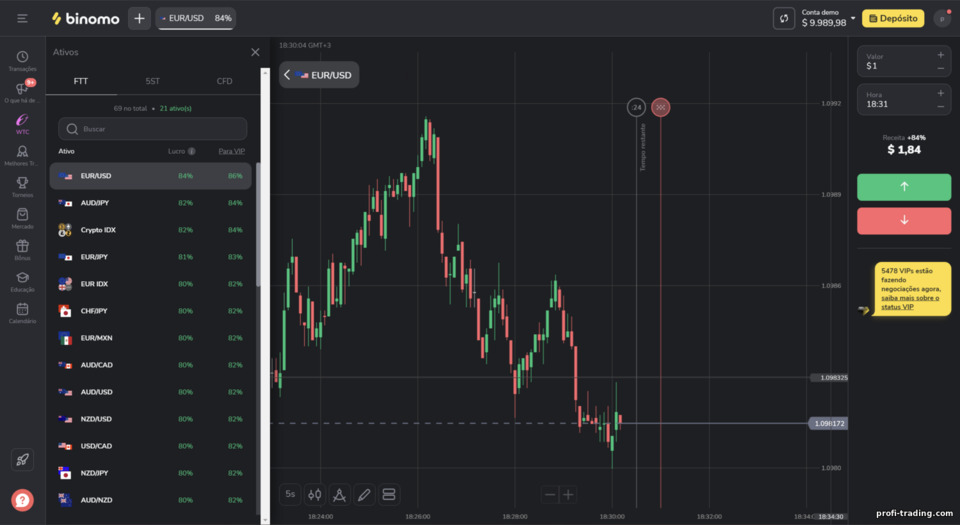
Task: Select the drawing pencil tool
Action: point(364,494)
